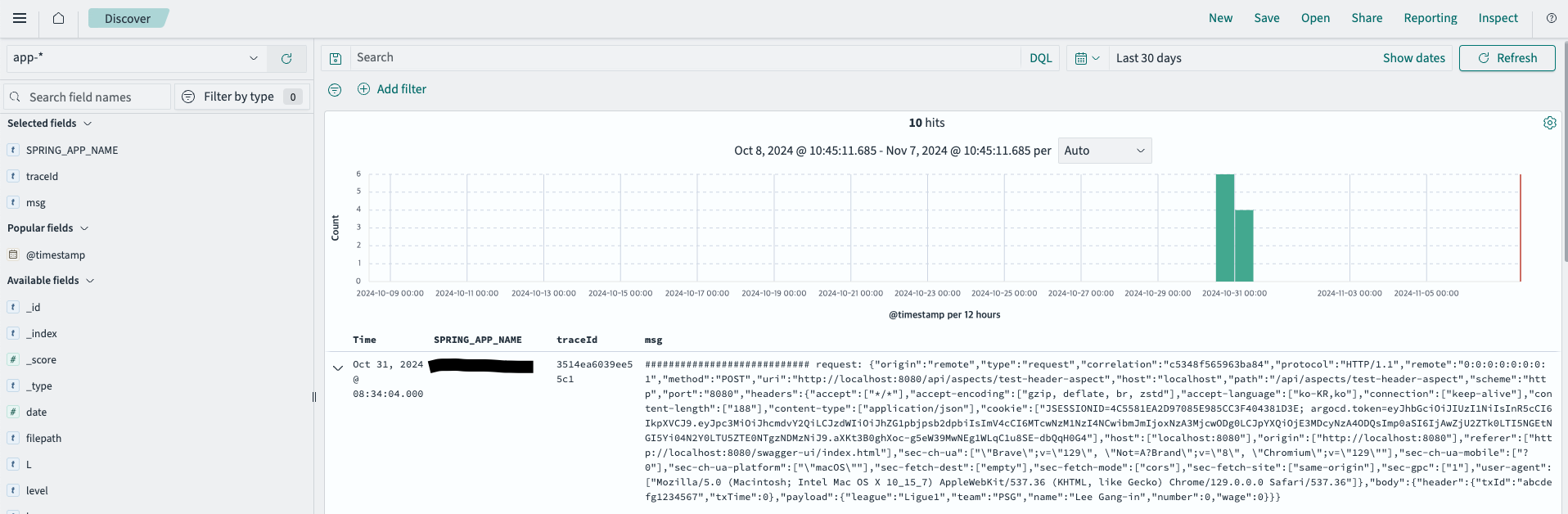Go to the home page icon
The height and width of the screenshot is (514, 1568).
tap(58, 18)
